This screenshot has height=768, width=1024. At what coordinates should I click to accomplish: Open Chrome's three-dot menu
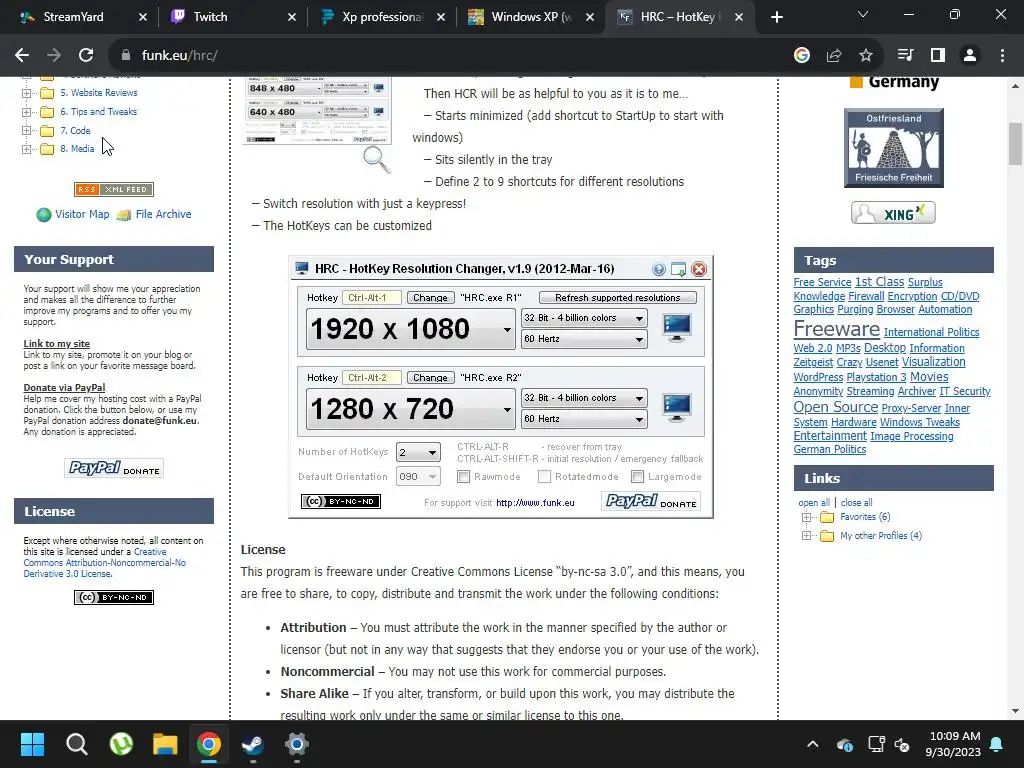pos(1002,56)
